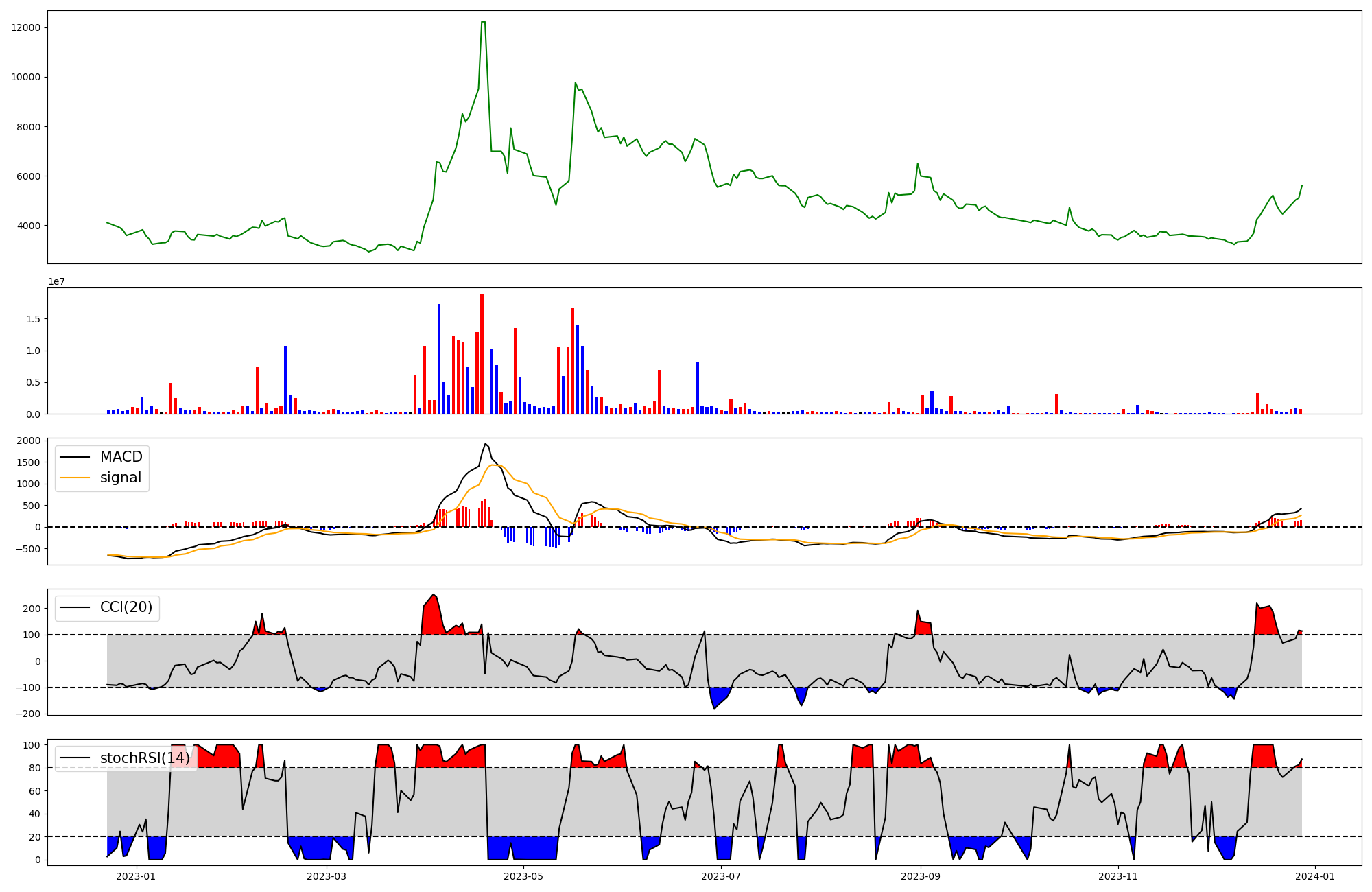Click the MACD line's highest peak
The height and width of the screenshot is (892, 1372).
coord(485,443)
